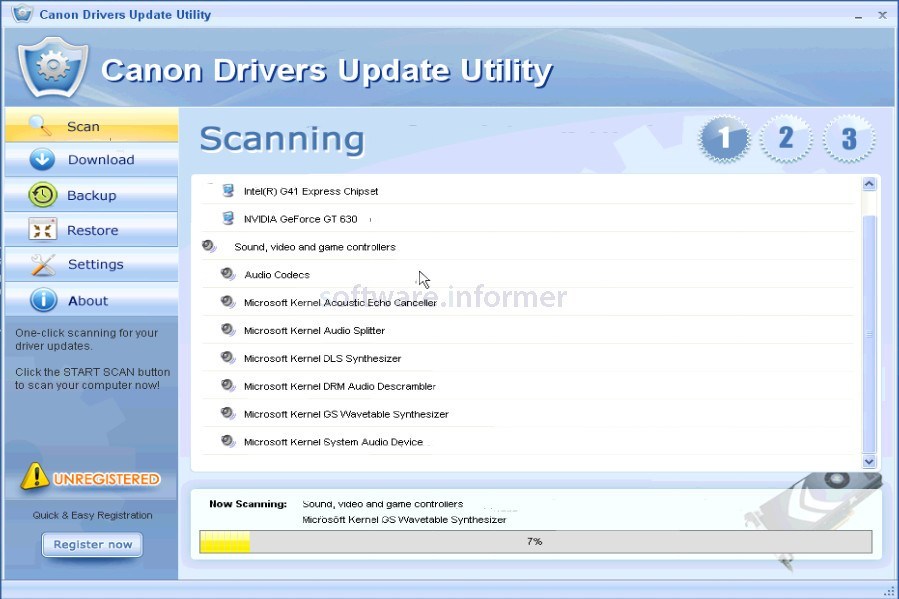The height and width of the screenshot is (599, 899).
Task: Click step 3 badge
Action: [x=849, y=138]
